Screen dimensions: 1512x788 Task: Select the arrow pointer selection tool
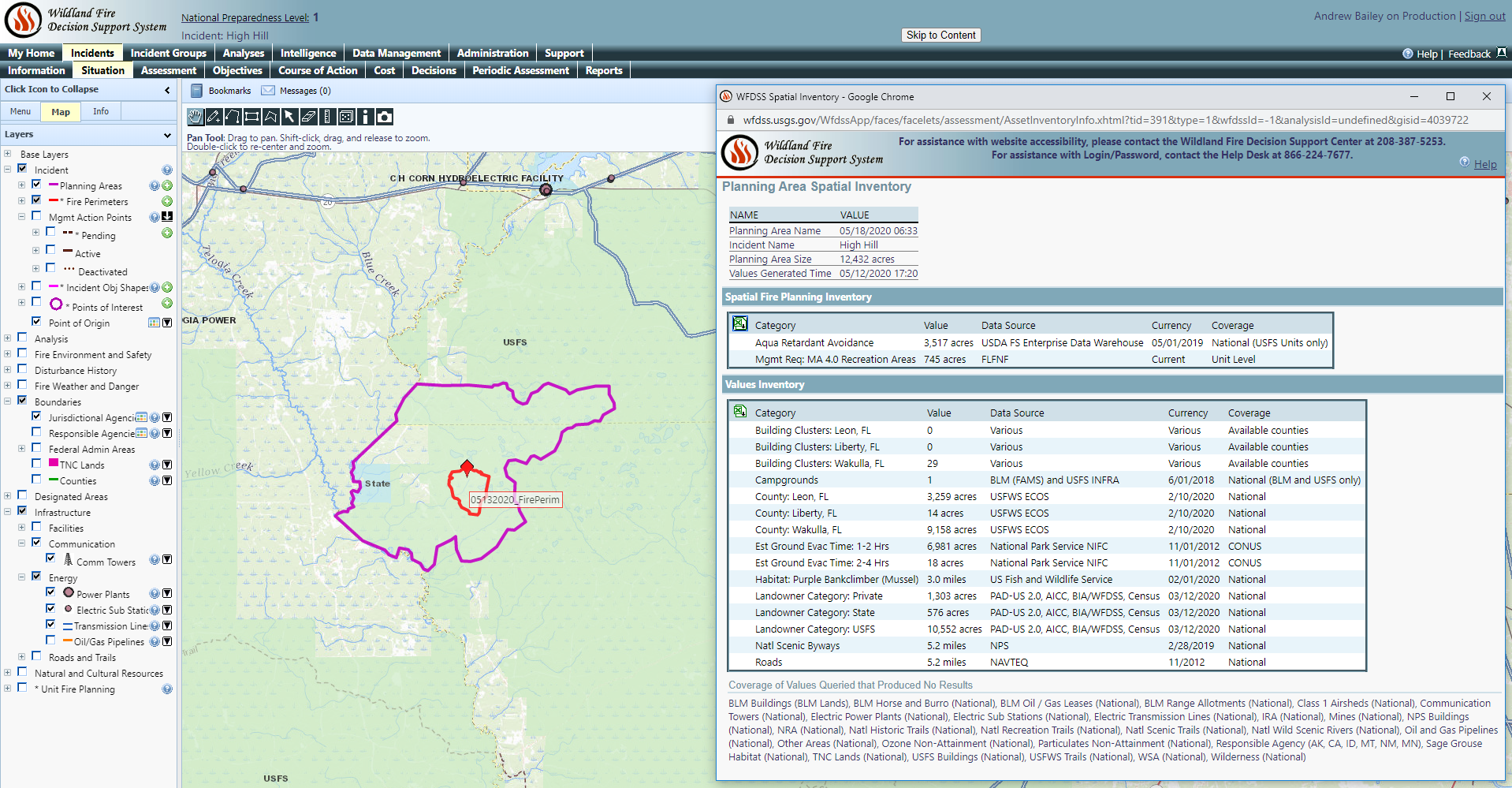point(289,117)
